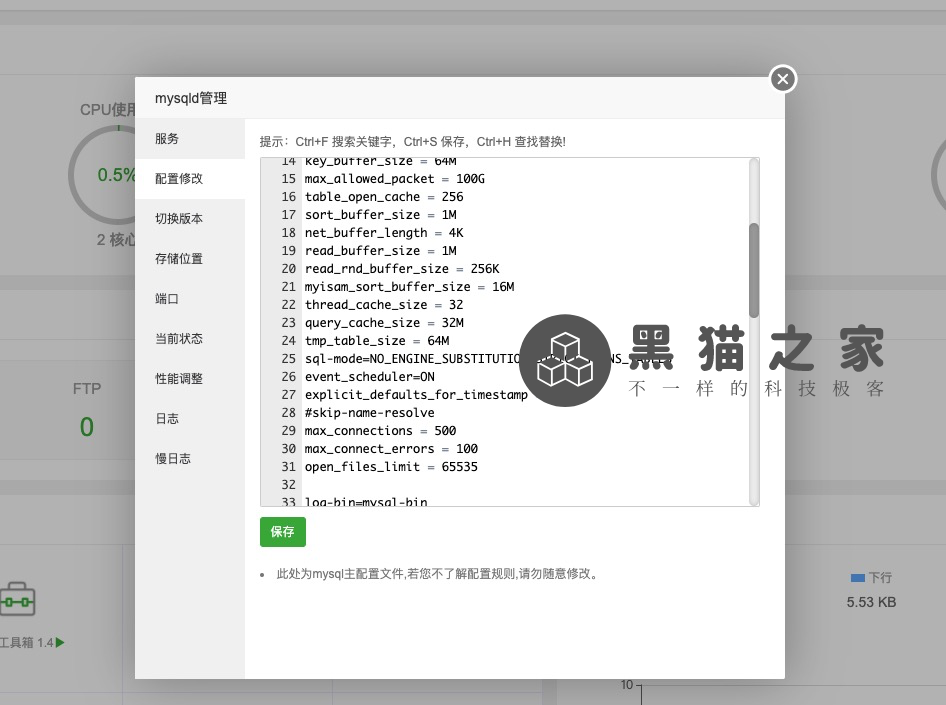946x705 pixels.
Task: Click the myisam_sort_buffer_size = 16M line
Action: [409, 287]
